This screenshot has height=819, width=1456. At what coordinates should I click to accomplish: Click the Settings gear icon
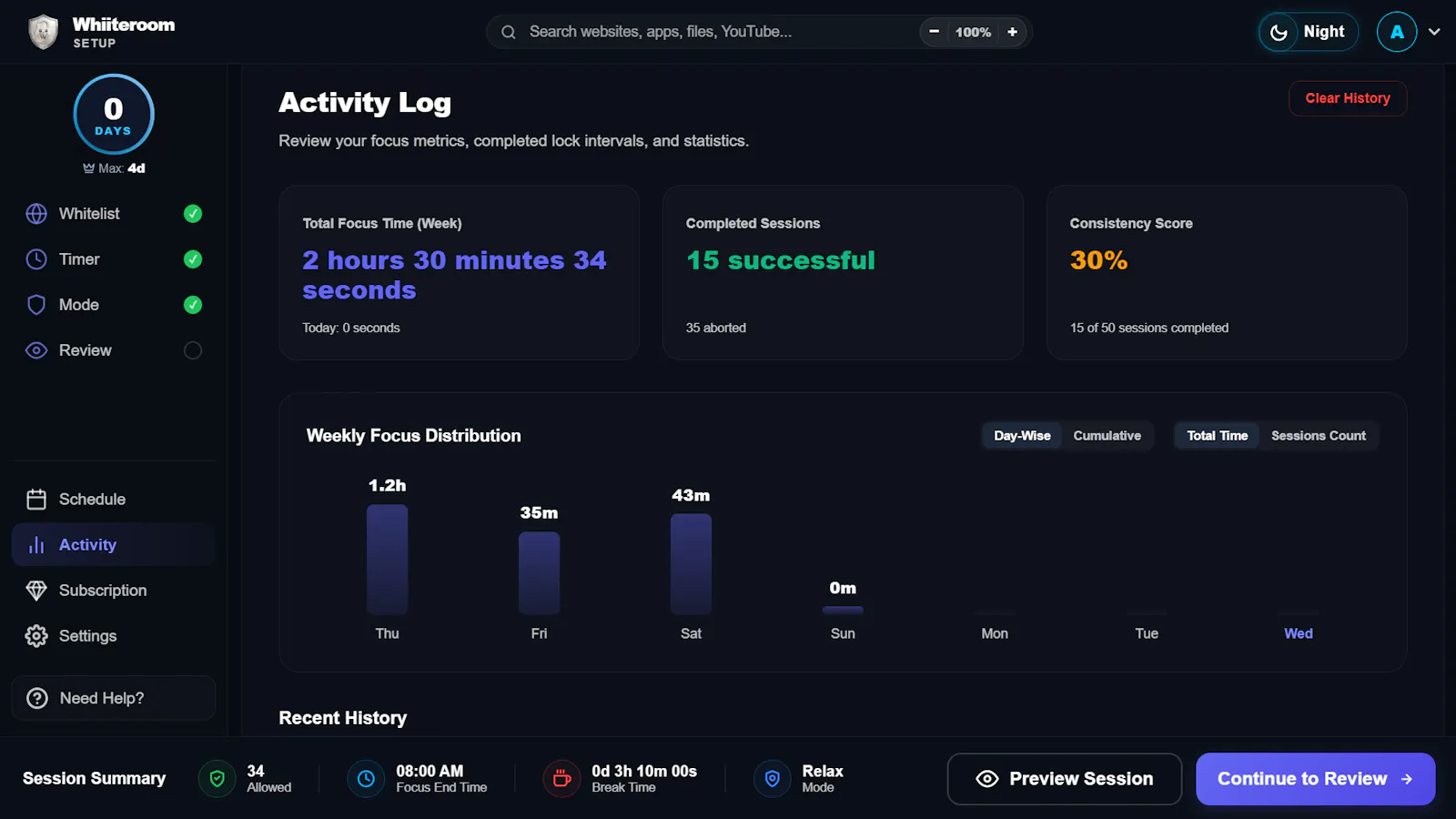pos(36,636)
